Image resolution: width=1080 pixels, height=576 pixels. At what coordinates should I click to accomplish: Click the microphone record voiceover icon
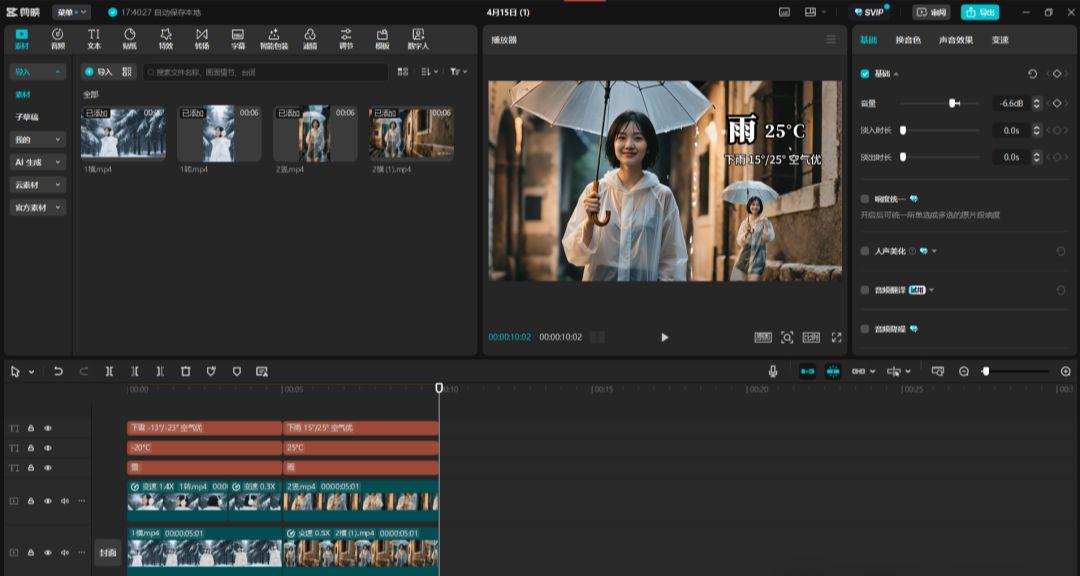773,371
